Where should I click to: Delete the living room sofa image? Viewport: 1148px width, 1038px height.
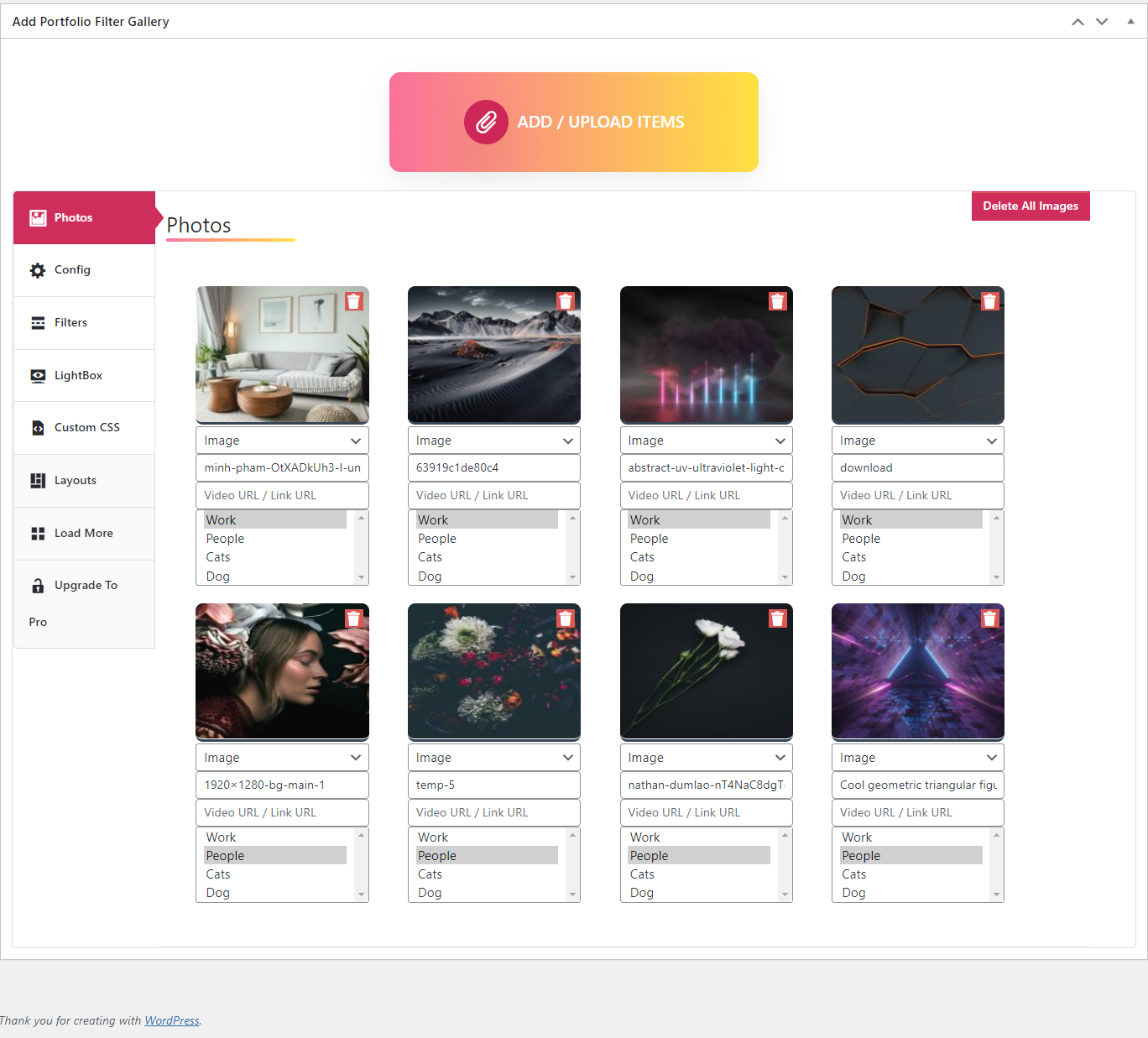point(354,301)
